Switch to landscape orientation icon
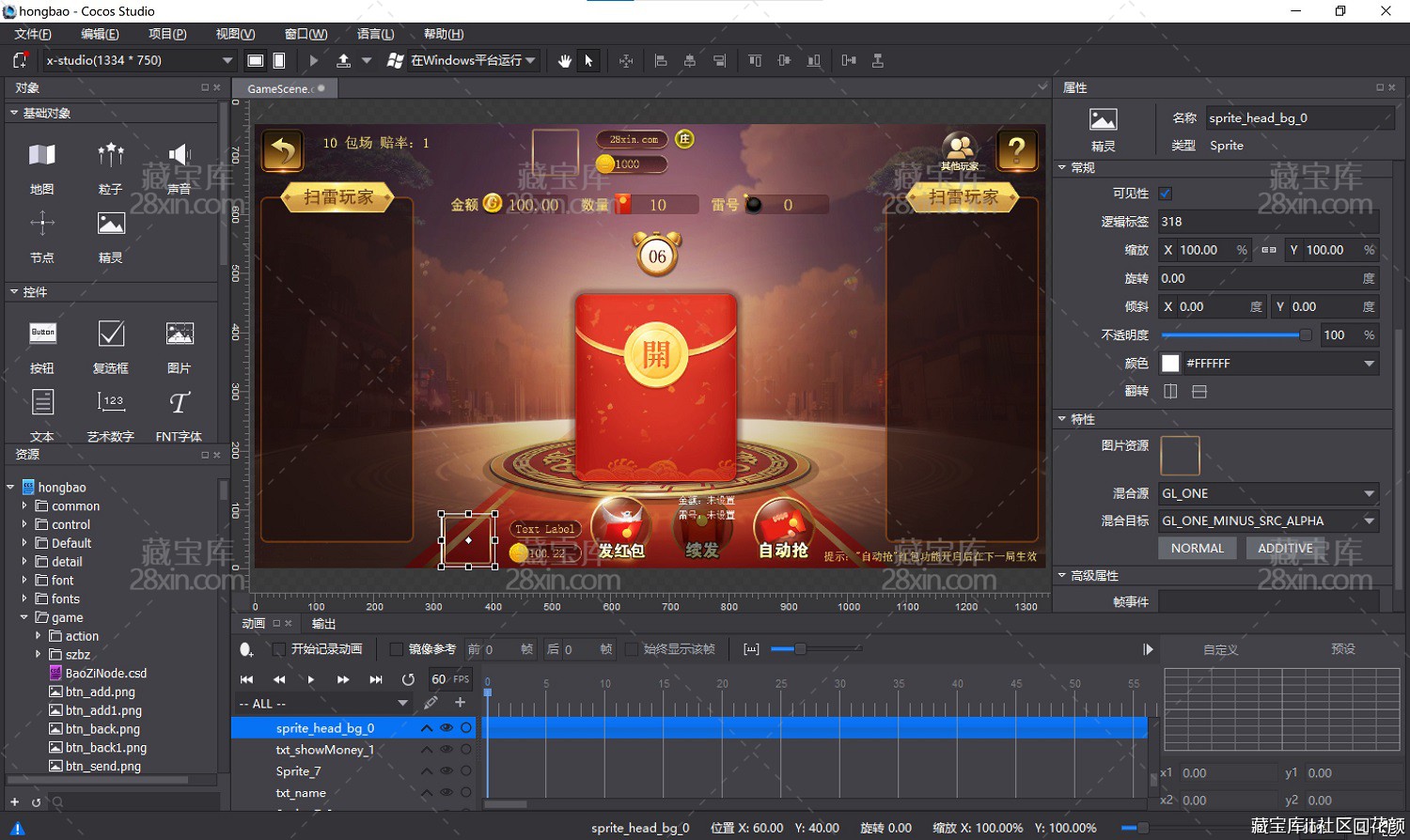This screenshot has width=1410, height=840. (255, 60)
